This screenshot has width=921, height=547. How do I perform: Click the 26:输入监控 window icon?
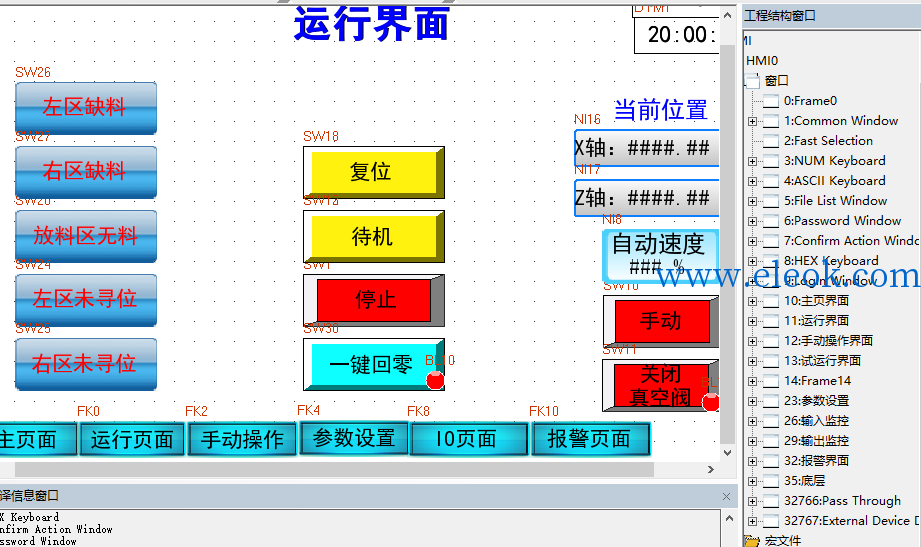pyautogui.click(x=771, y=421)
